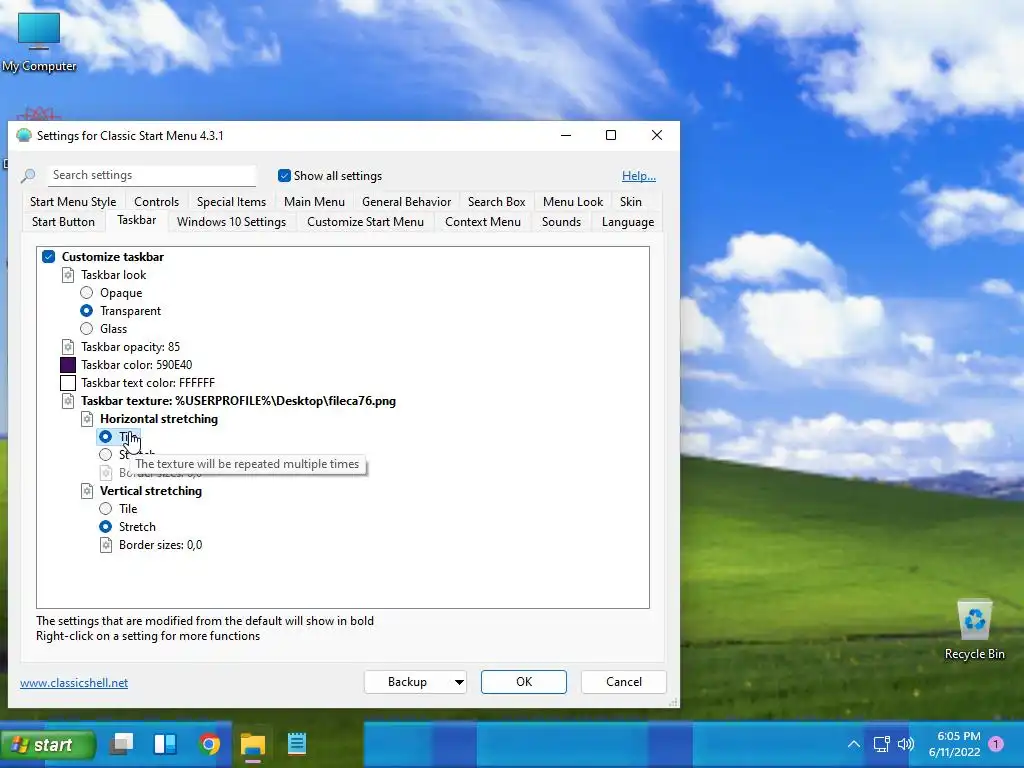
Task: Open Task View in the taskbar
Action: 121,744
